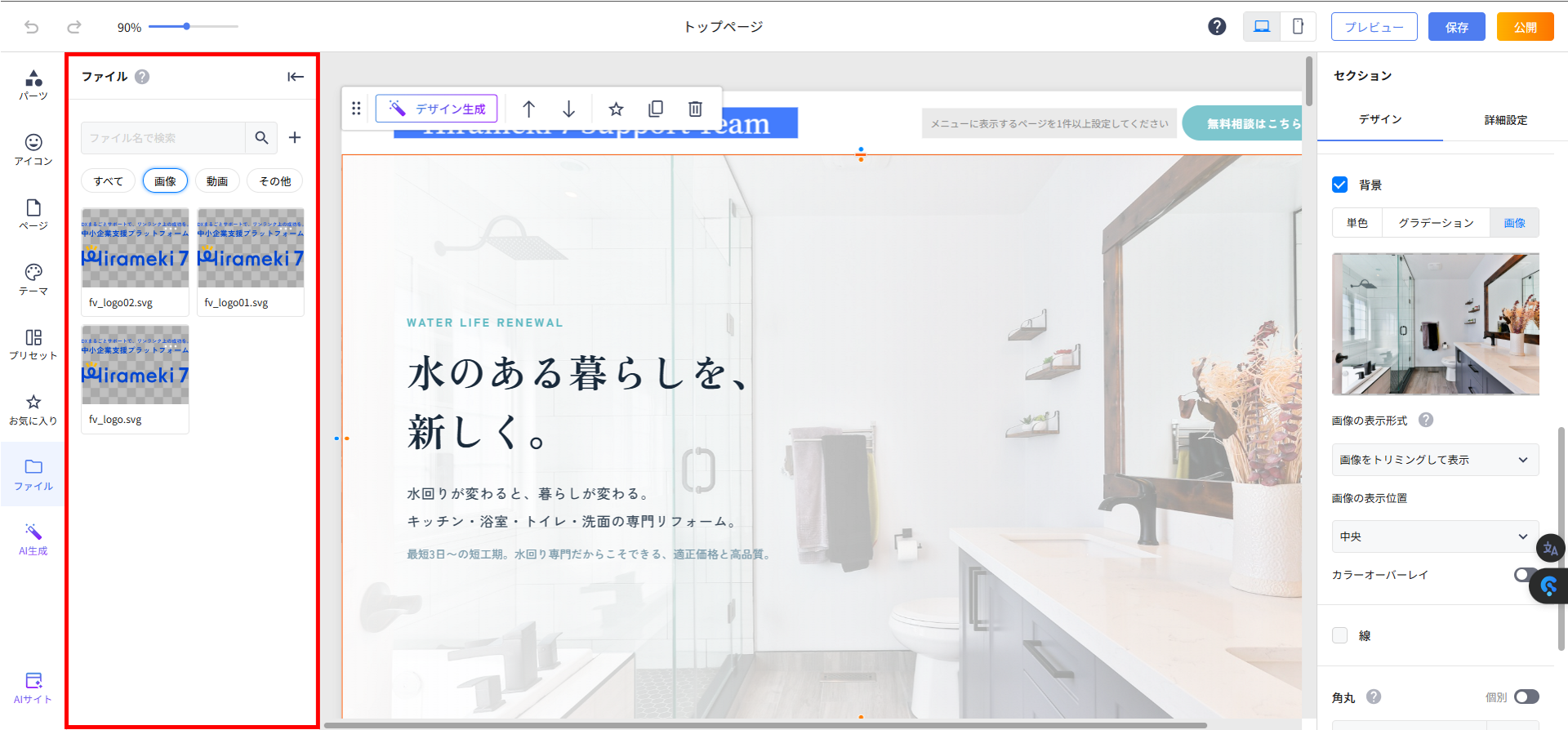
Task: Click the AI生成 magic wand icon
Action: coord(33,539)
